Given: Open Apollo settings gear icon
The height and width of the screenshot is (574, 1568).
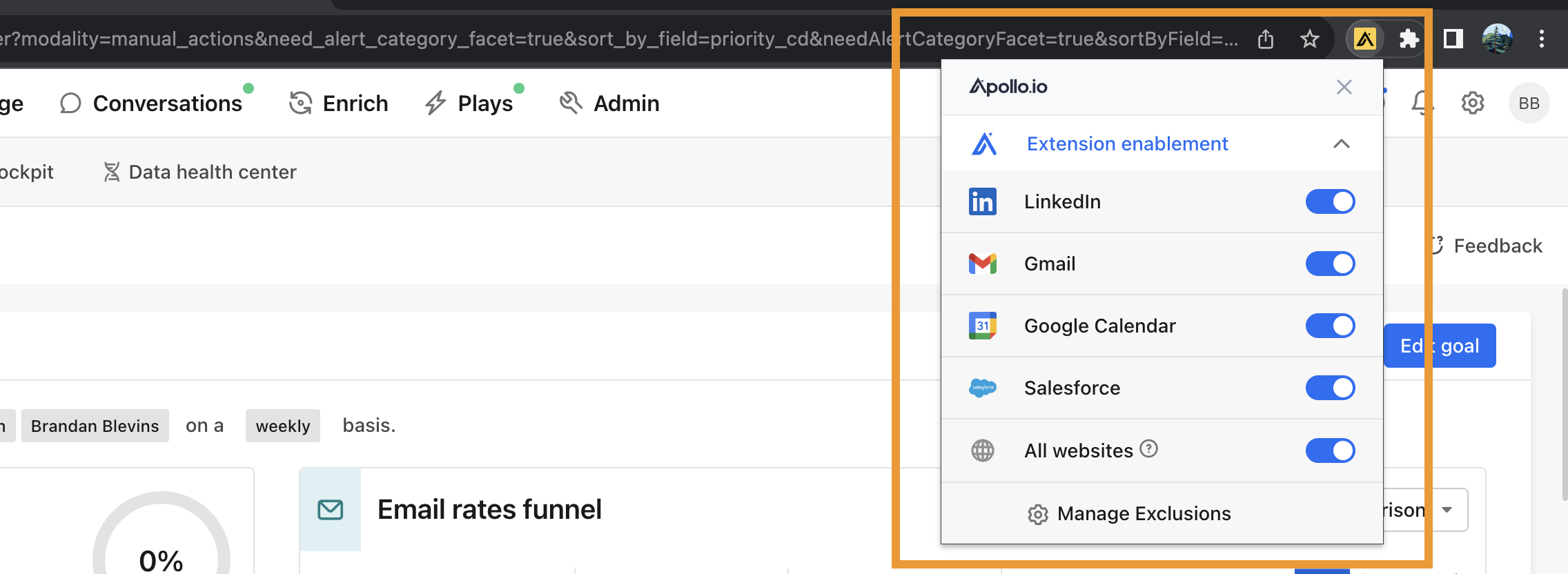Looking at the screenshot, I should 1473,103.
